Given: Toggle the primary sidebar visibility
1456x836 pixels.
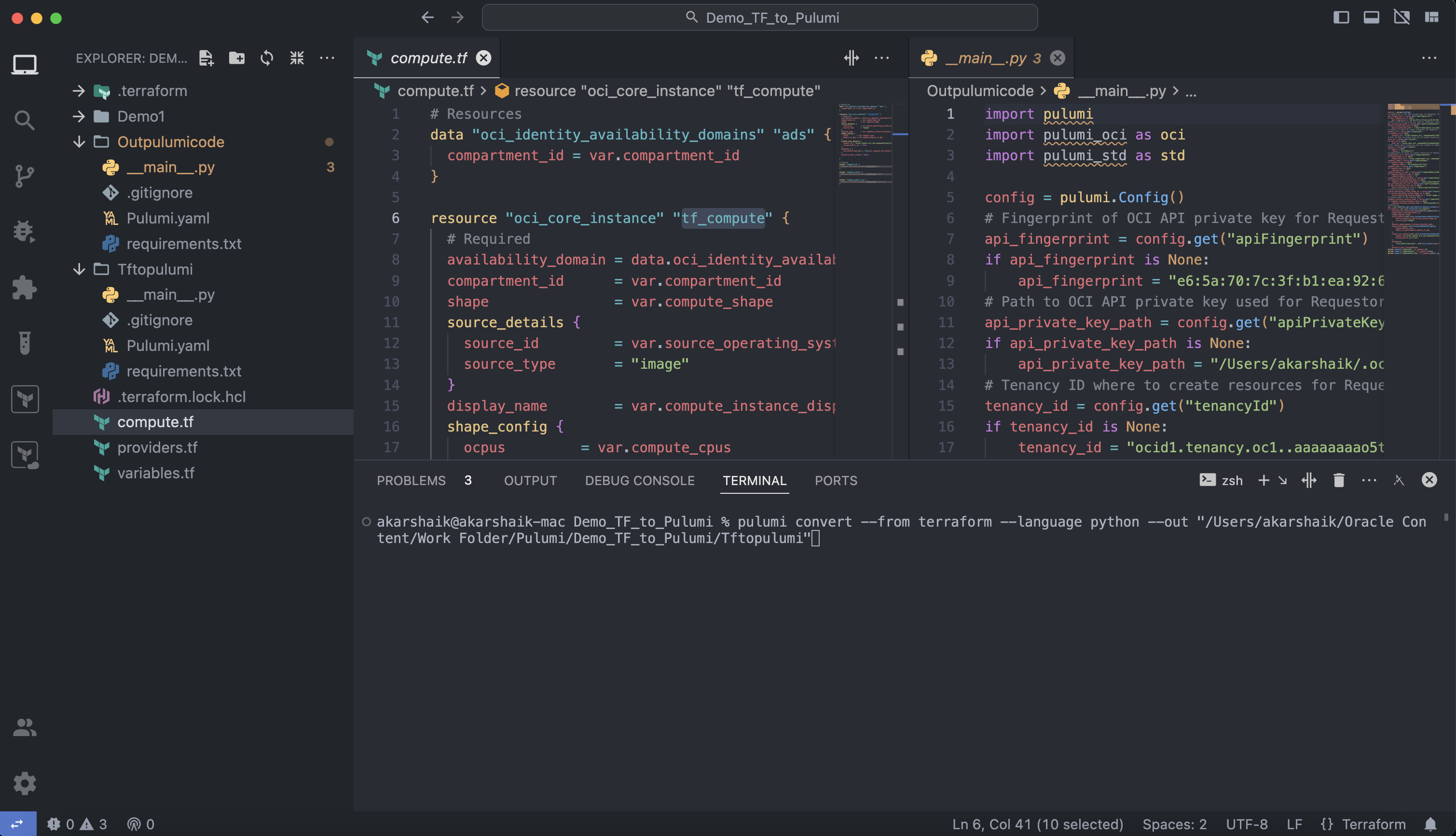Looking at the screenshot, I should click(x=1341, y=17).
